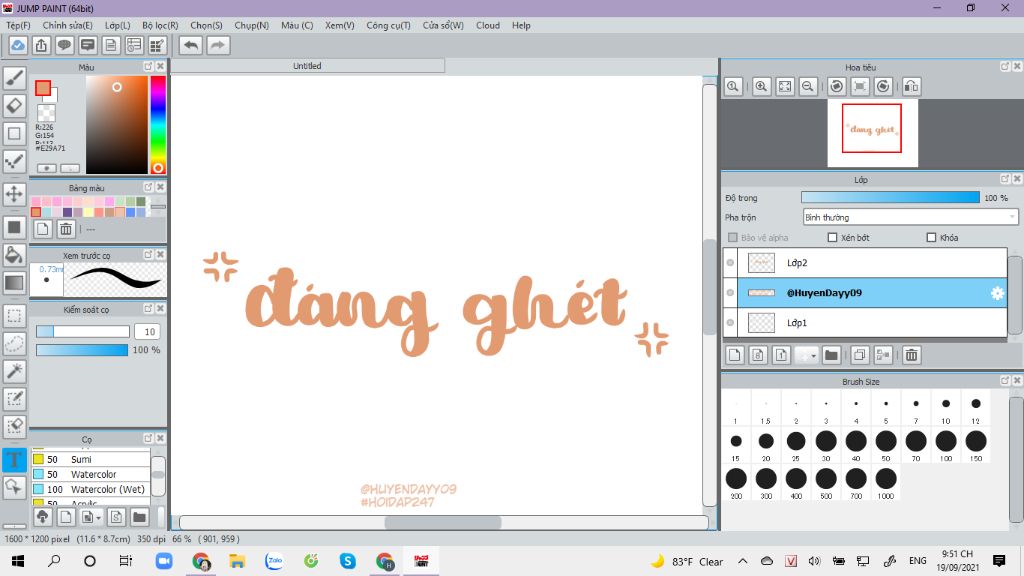The height and width of the screenshot is (576, 1024).
Task: Open the Bộ lọc(R) menu
Action: click(160, 25)
